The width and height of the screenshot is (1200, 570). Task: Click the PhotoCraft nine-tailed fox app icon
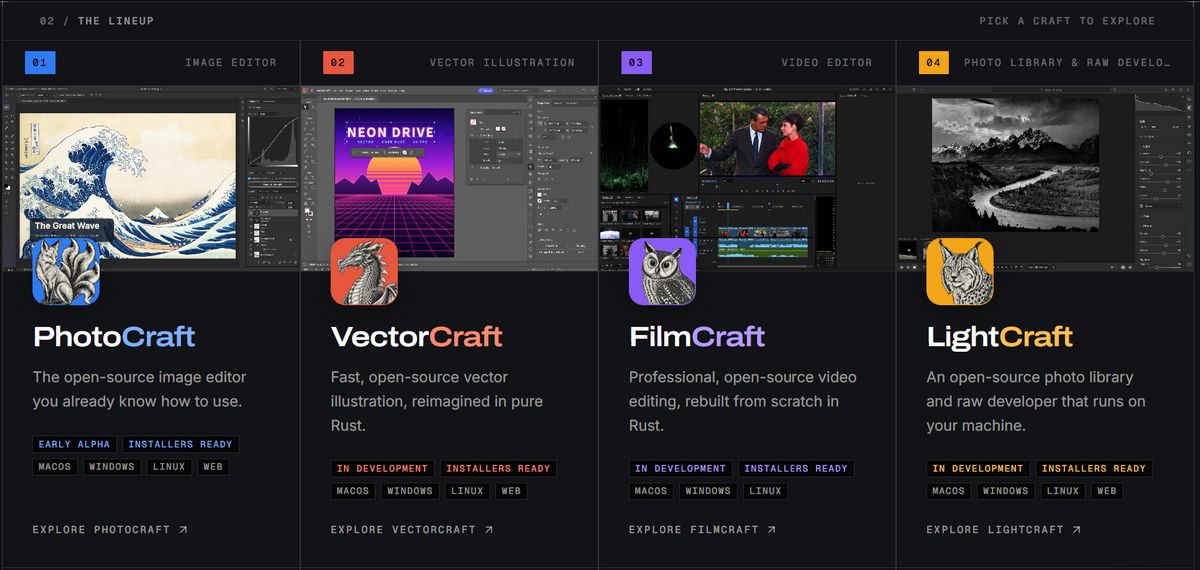point(66,271)
